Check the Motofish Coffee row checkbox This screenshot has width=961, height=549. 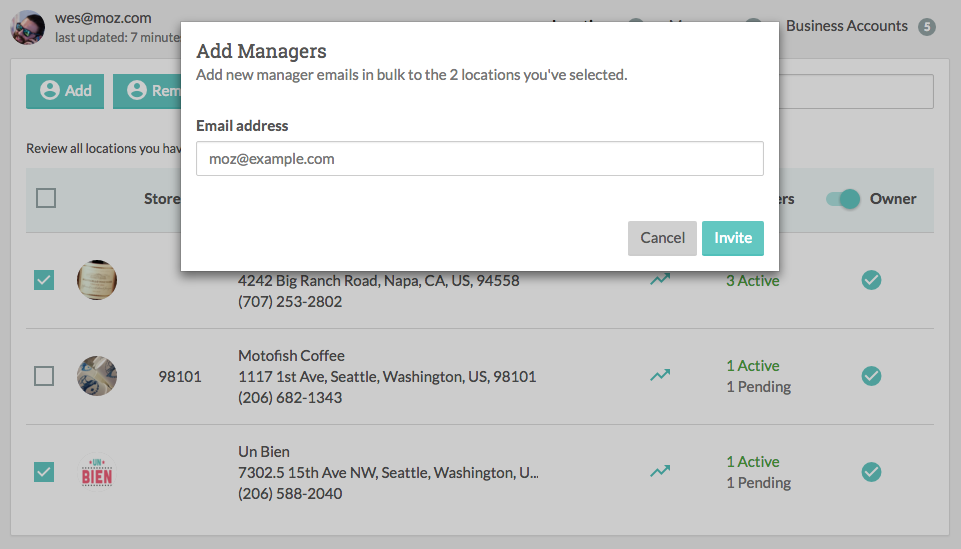[44, 376]
